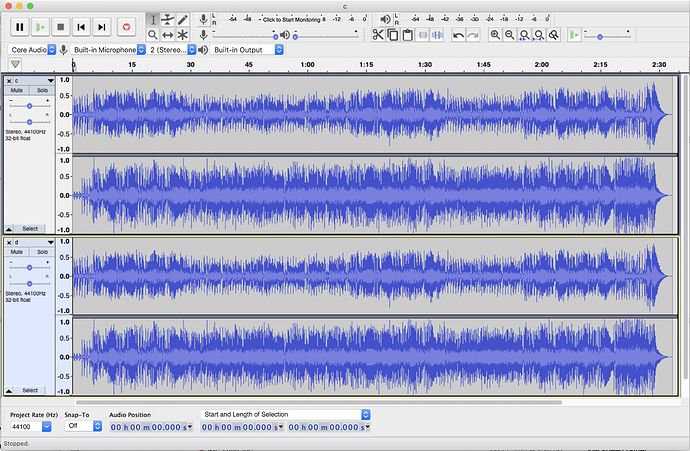
Task: Click to start monitoring in record meter
Action: [x=293, y=19]
